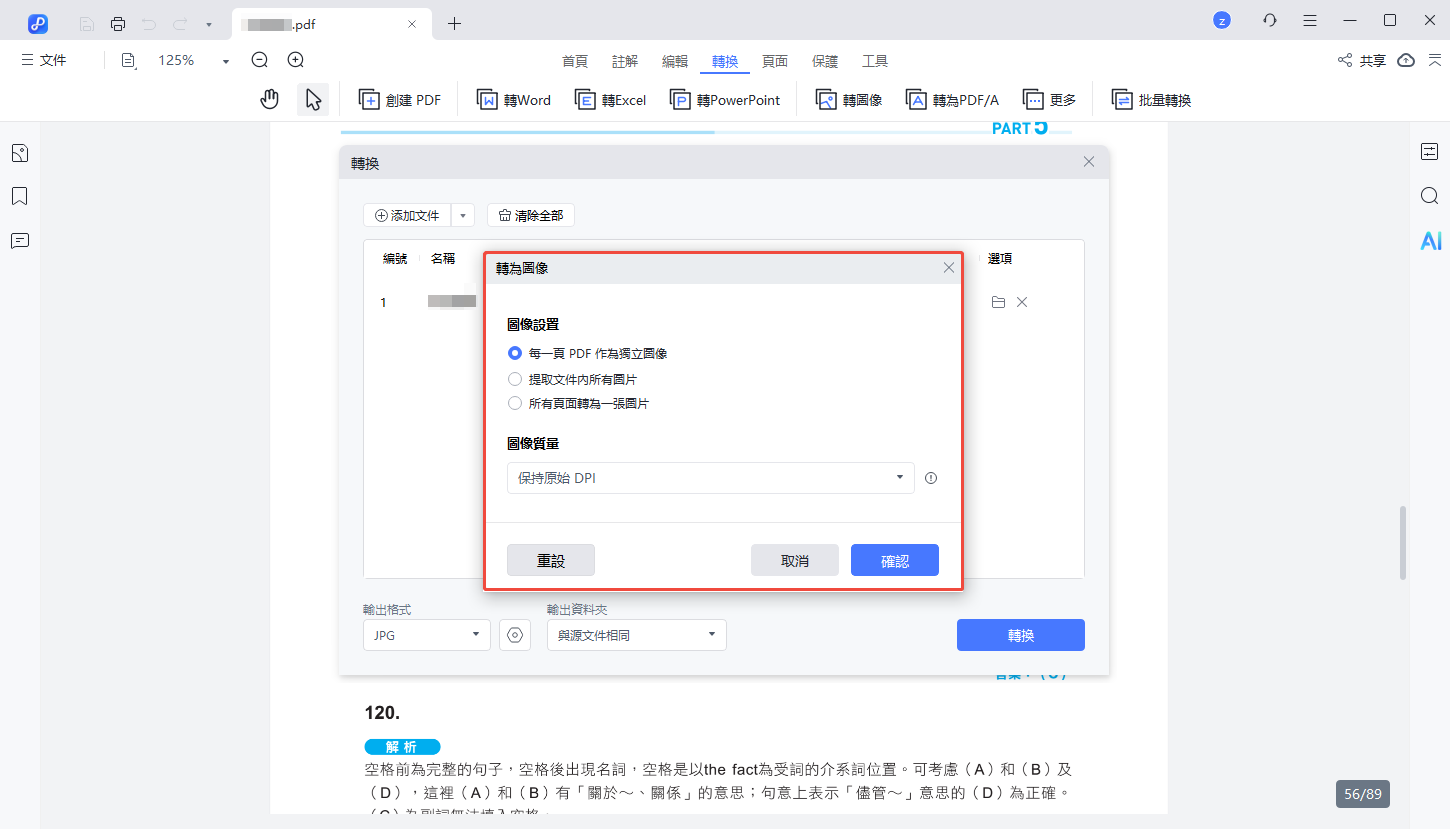The height and width of the screenshot is (829, 1450).
Task: Click the blue 轉換 button
Action: pos(1021,635)
